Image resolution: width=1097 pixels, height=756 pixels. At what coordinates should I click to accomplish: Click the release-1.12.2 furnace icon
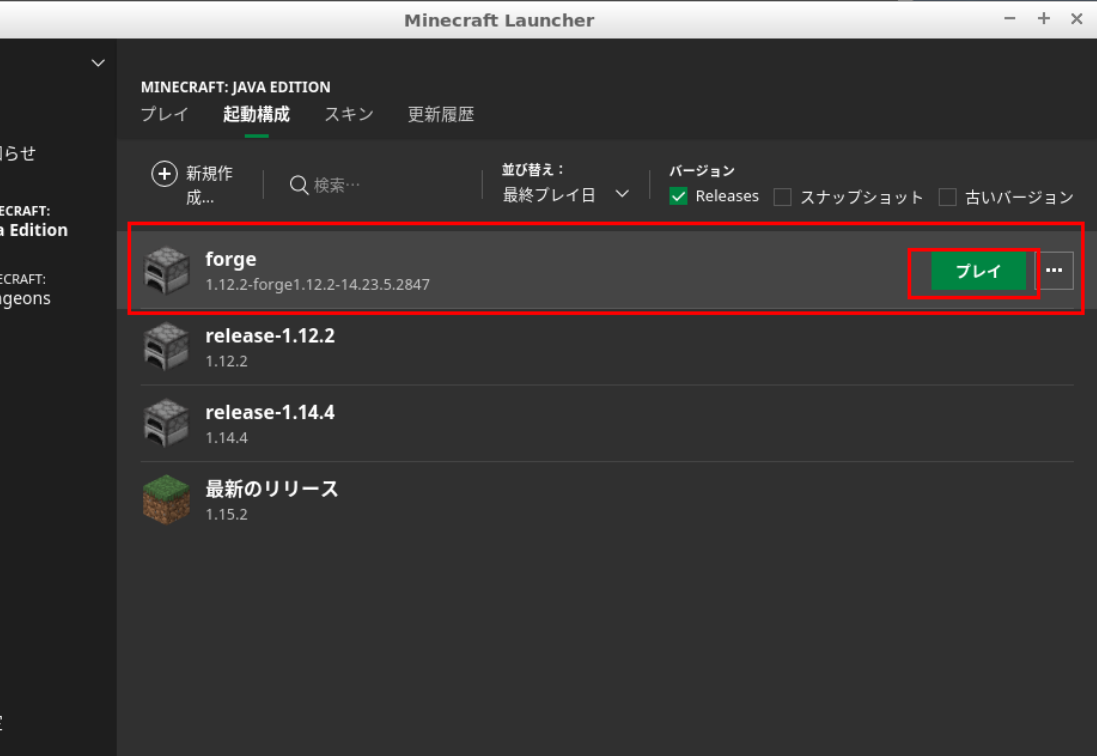167,346
